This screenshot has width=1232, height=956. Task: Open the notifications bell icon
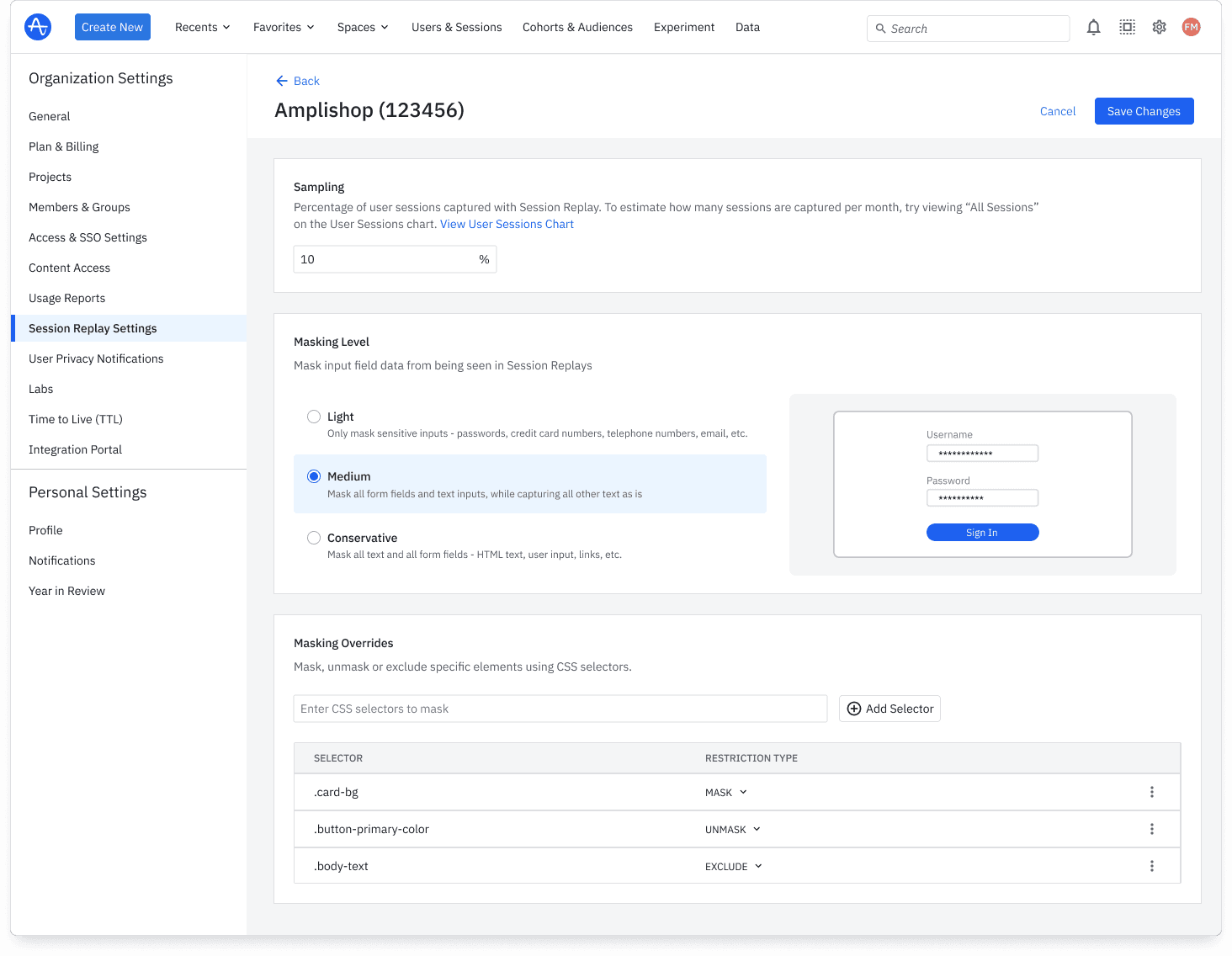(1093, 27)
